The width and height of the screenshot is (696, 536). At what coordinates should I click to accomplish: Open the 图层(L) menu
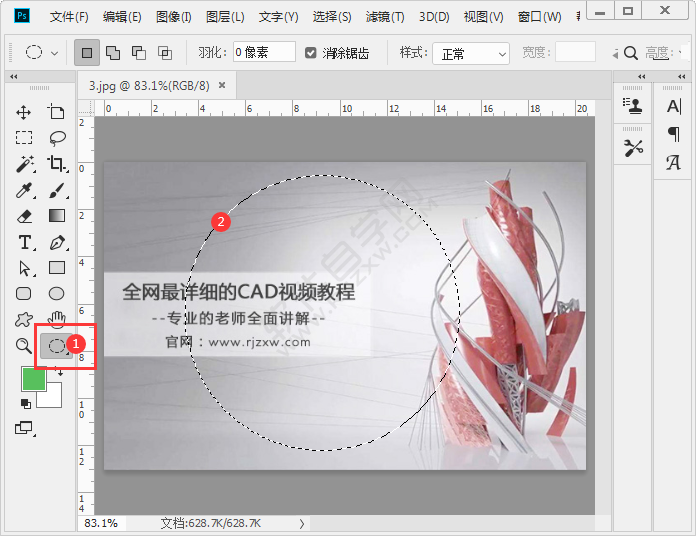tap(225, 17)
